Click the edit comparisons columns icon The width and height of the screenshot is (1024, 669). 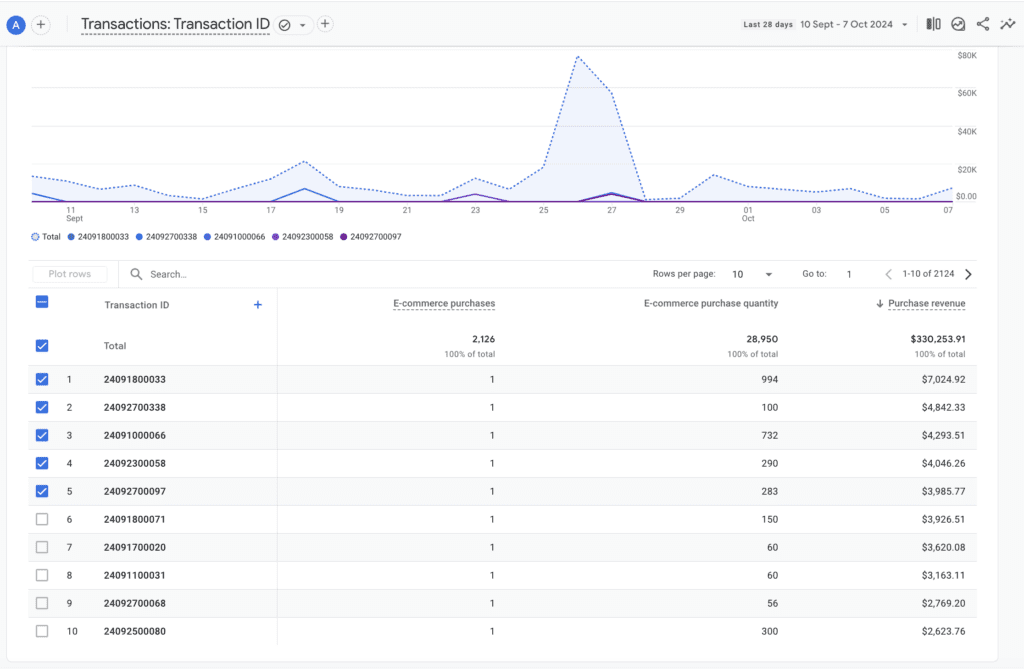pyautogui.click(x=933, y=24)
